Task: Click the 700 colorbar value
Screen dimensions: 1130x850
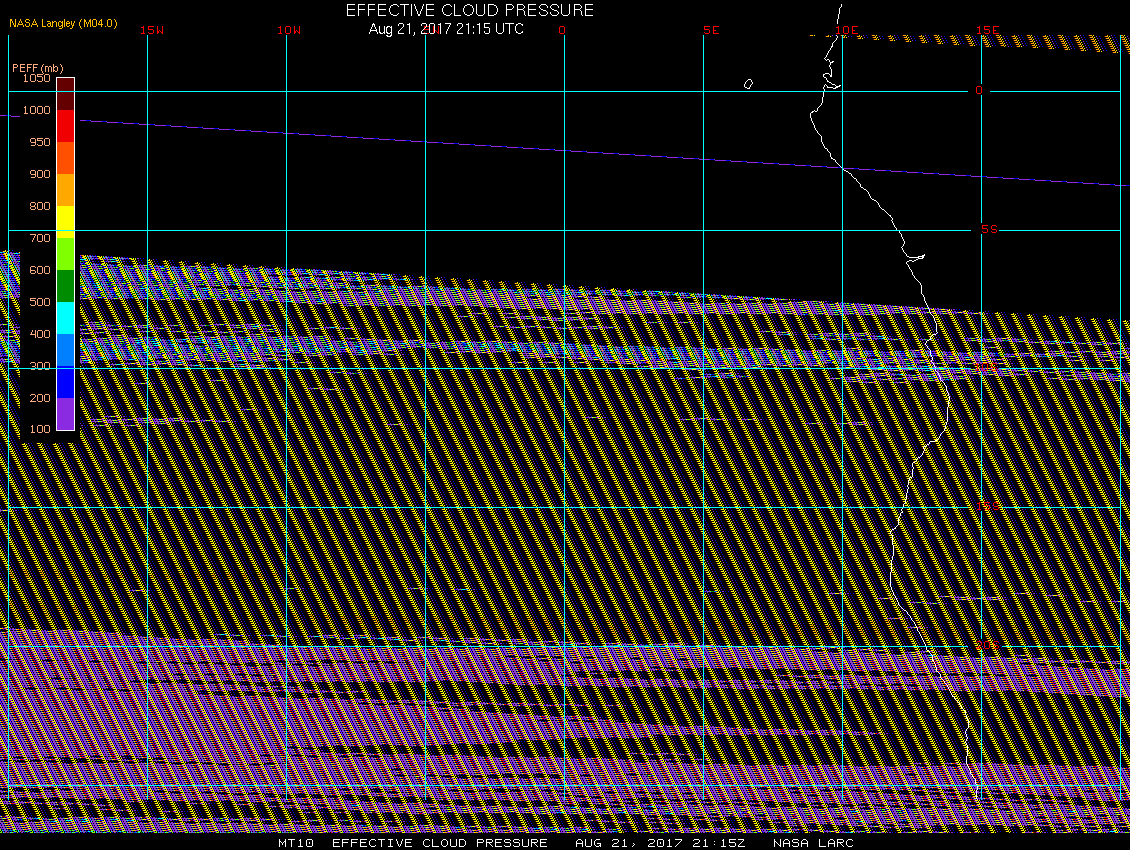Action: point(40,238)
